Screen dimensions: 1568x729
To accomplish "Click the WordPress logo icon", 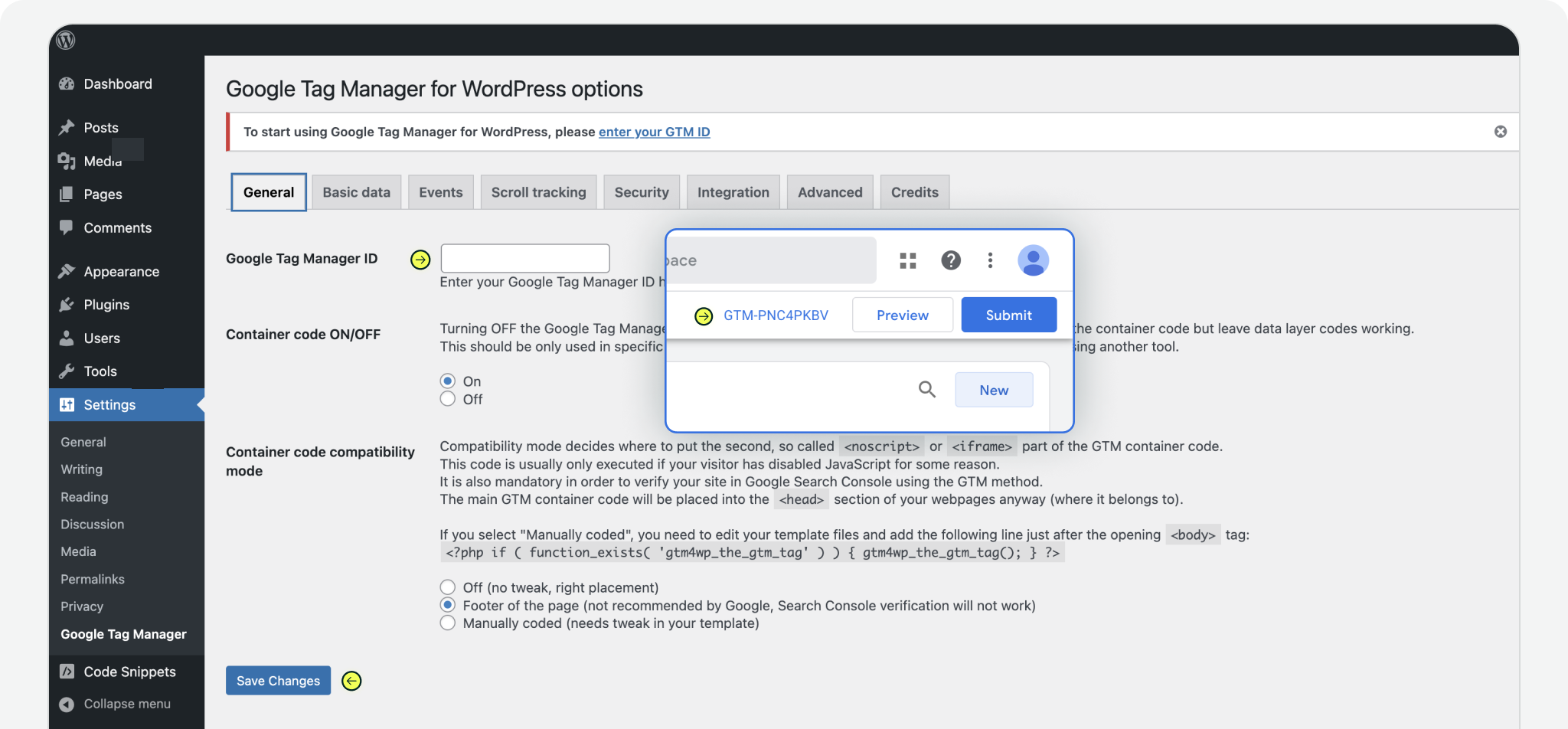I will coord(66,40).
